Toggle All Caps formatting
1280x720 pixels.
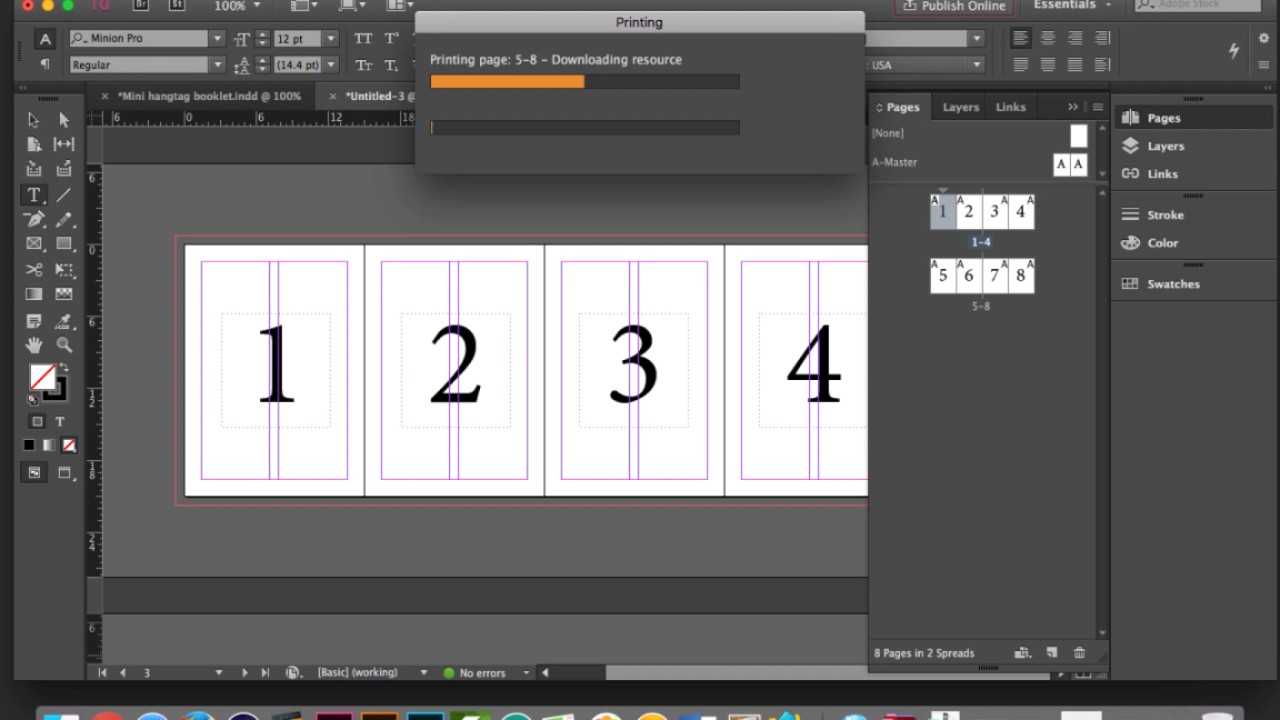click(364, 39)
